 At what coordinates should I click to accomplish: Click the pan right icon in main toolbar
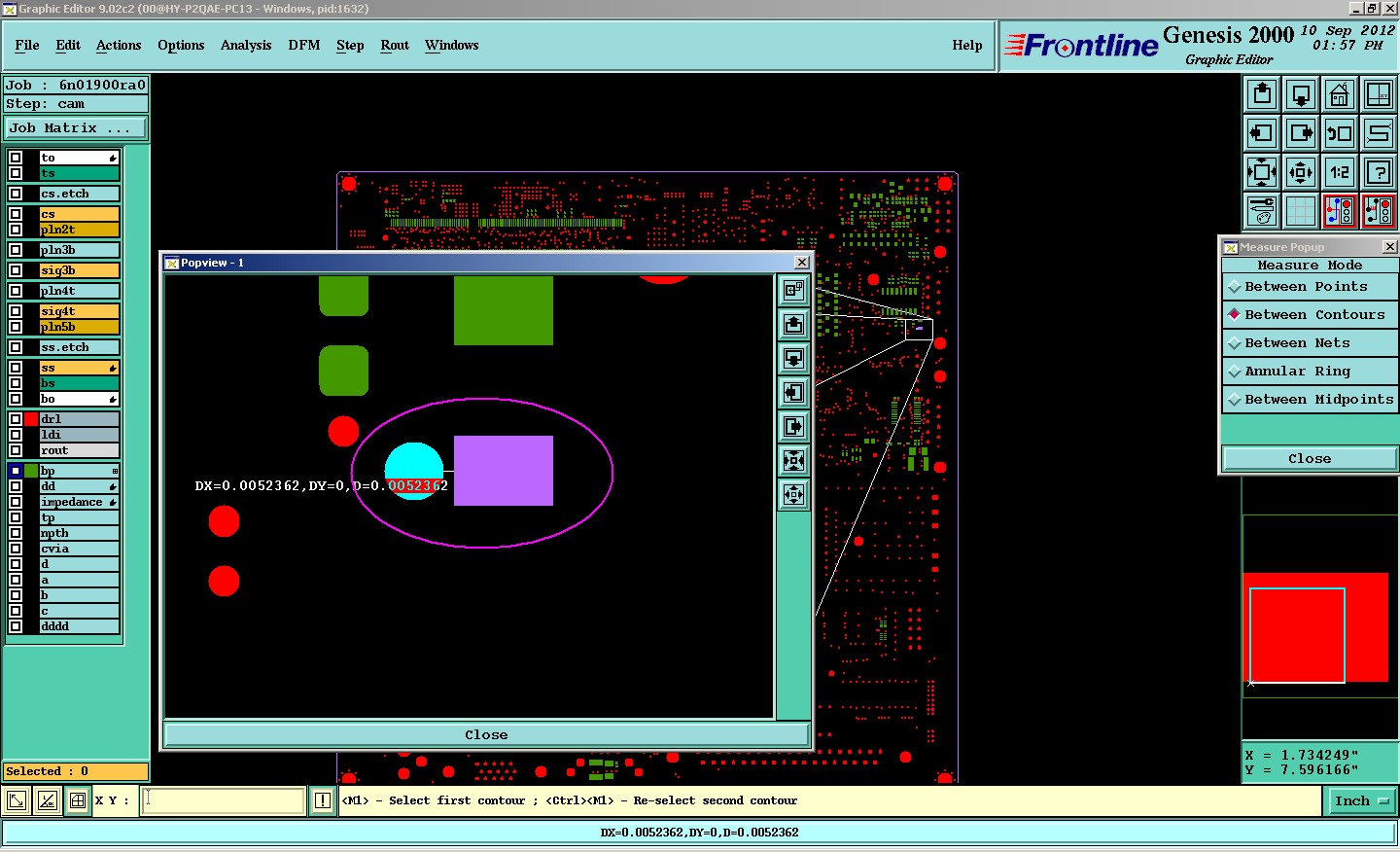point(1301,133)
